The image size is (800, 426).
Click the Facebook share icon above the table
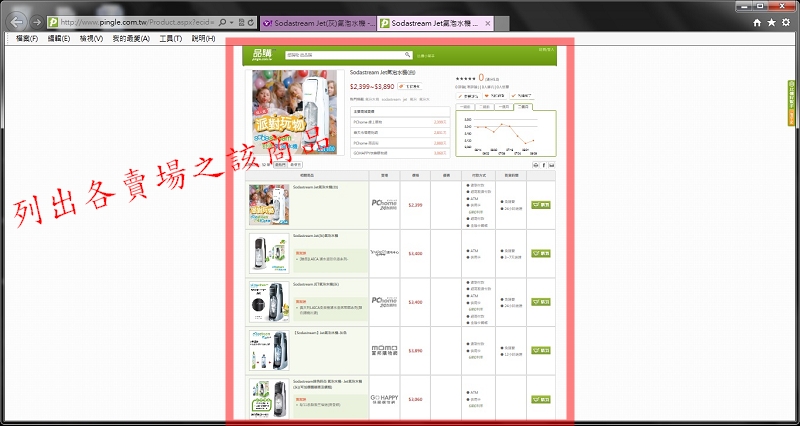544,165
